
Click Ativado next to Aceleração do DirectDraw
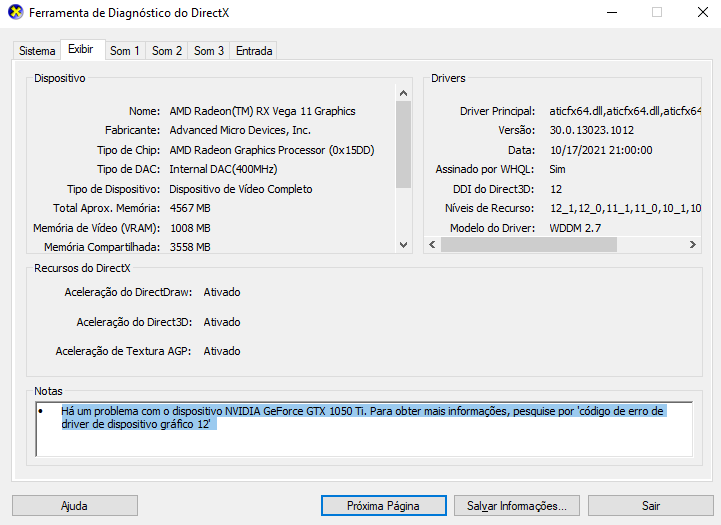click(222, 292)
